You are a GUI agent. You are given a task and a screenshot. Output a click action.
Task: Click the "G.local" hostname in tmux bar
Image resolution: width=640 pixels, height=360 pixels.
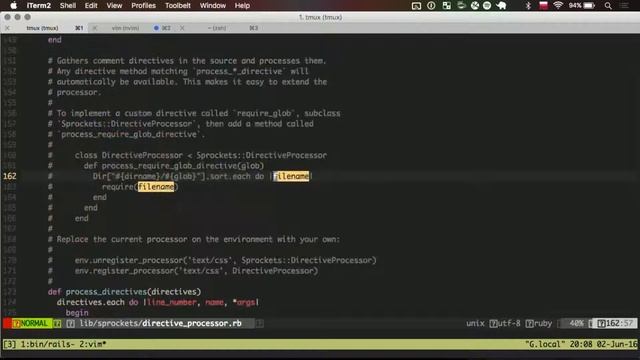(x=544, y=344)
